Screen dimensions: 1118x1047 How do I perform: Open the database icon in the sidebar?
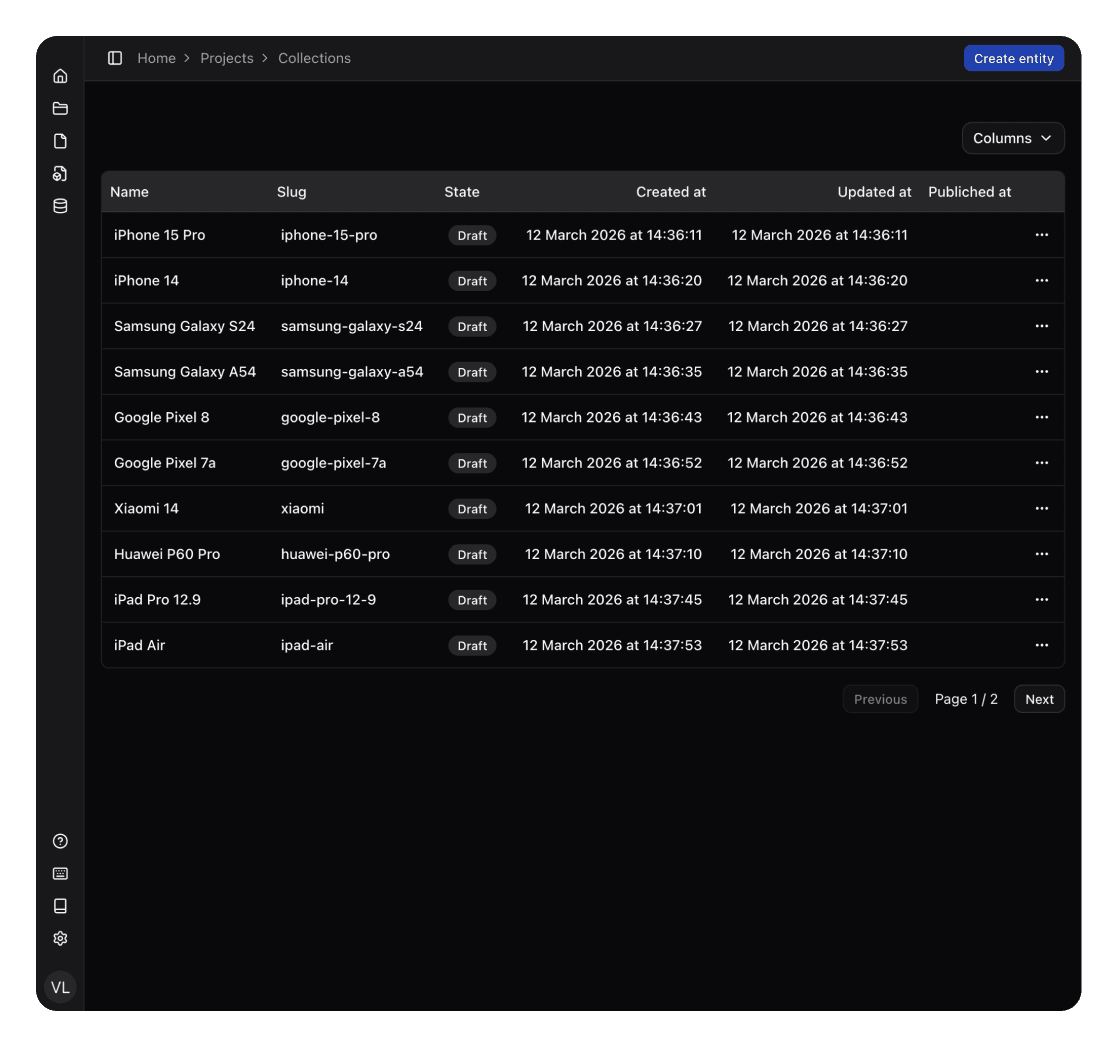coord(60,206)
